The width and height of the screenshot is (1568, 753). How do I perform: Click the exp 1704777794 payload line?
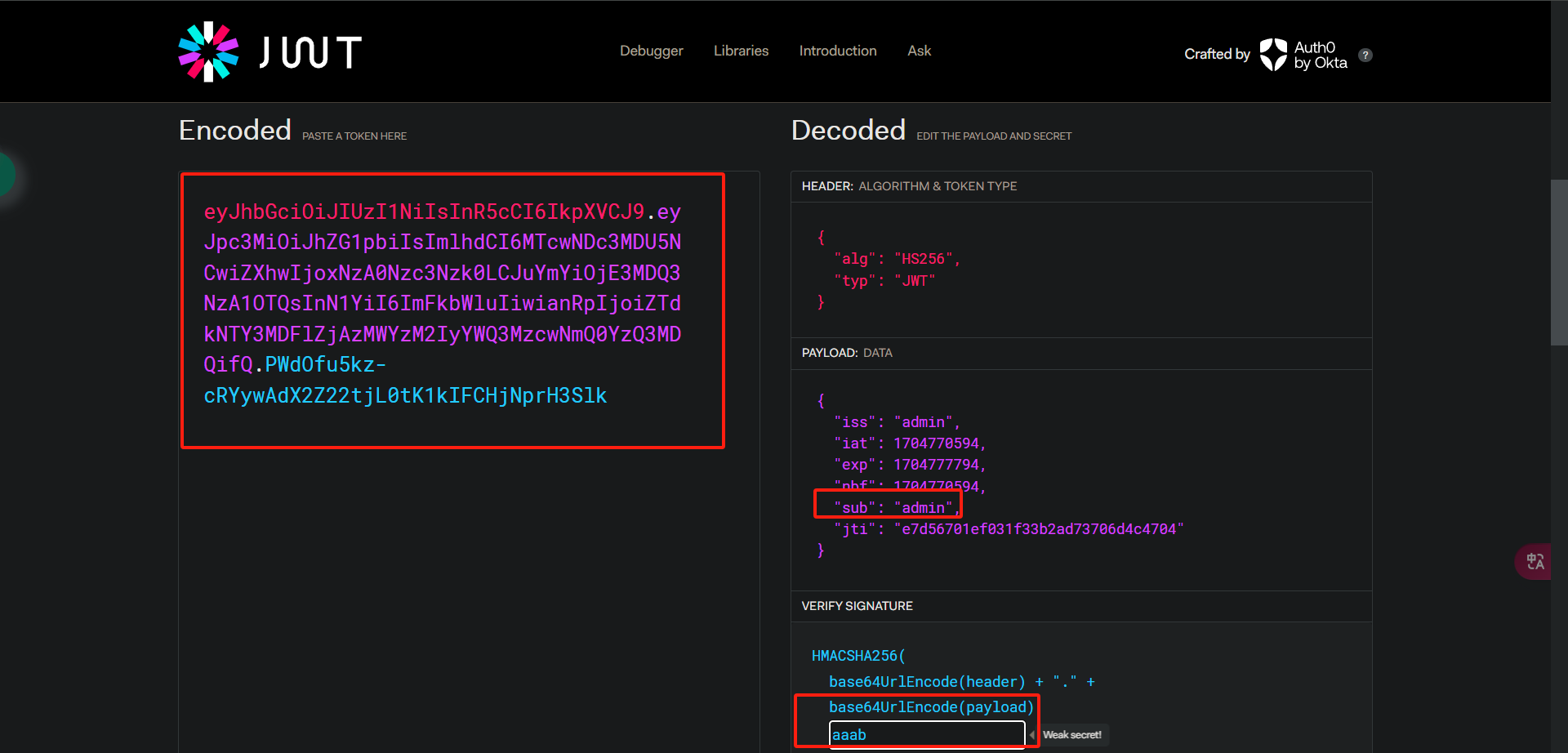910,465
